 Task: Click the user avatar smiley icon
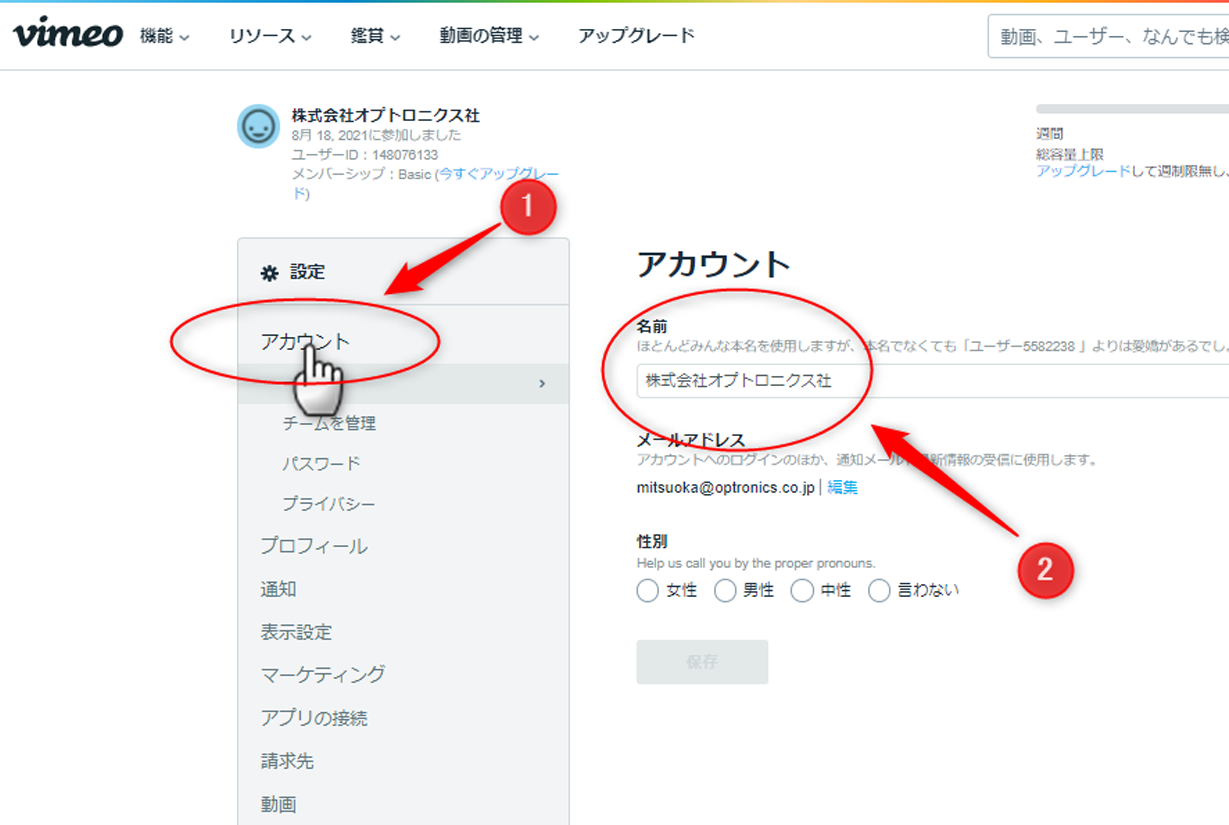coord(259,126)
